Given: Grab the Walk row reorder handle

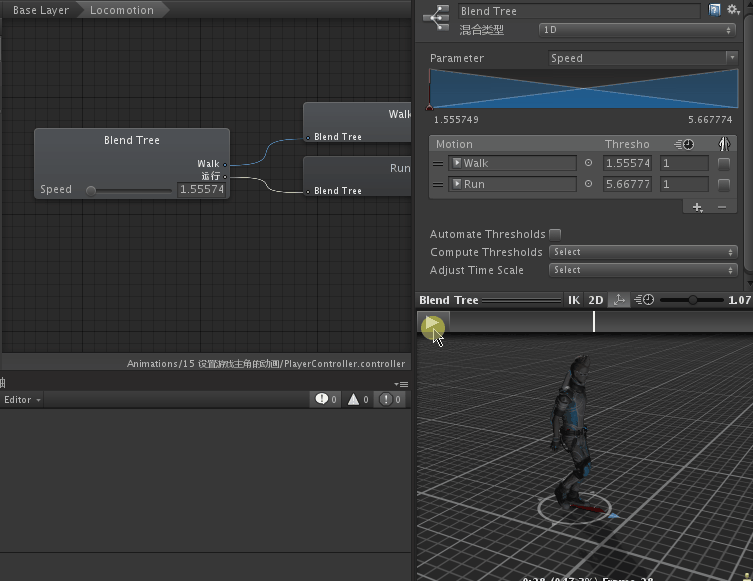Looking at the screenshot, I should coord(438,163).
